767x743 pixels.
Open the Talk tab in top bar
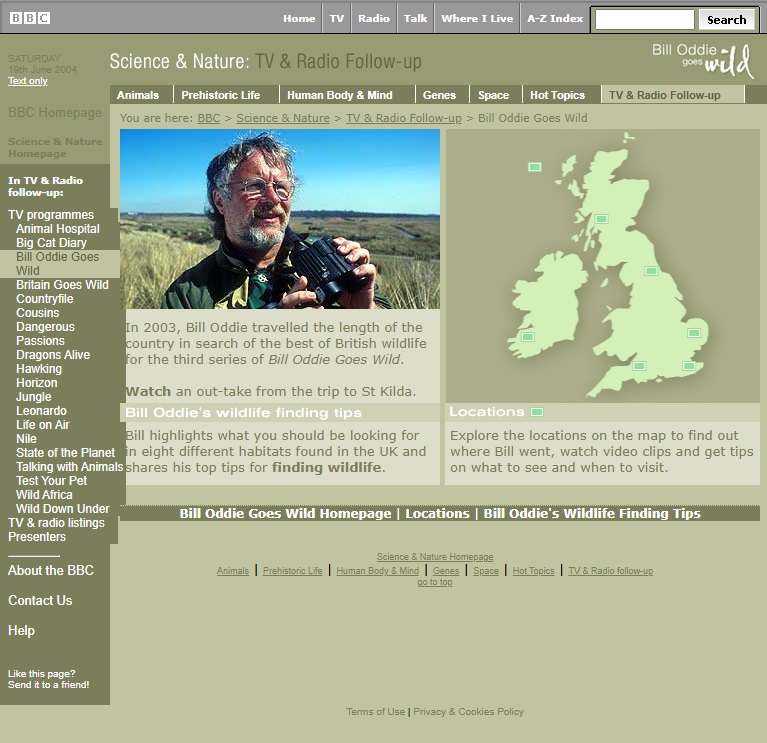coord(415,19)
